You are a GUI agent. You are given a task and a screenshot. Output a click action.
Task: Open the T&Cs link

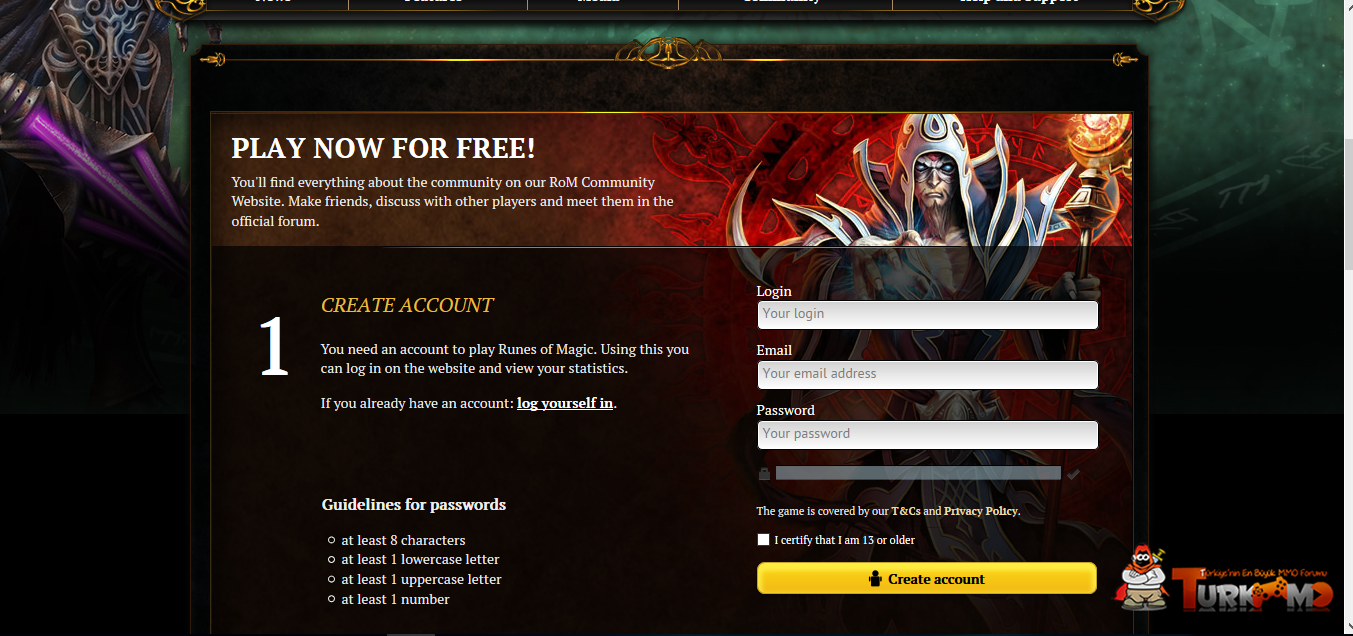point(906,511)
